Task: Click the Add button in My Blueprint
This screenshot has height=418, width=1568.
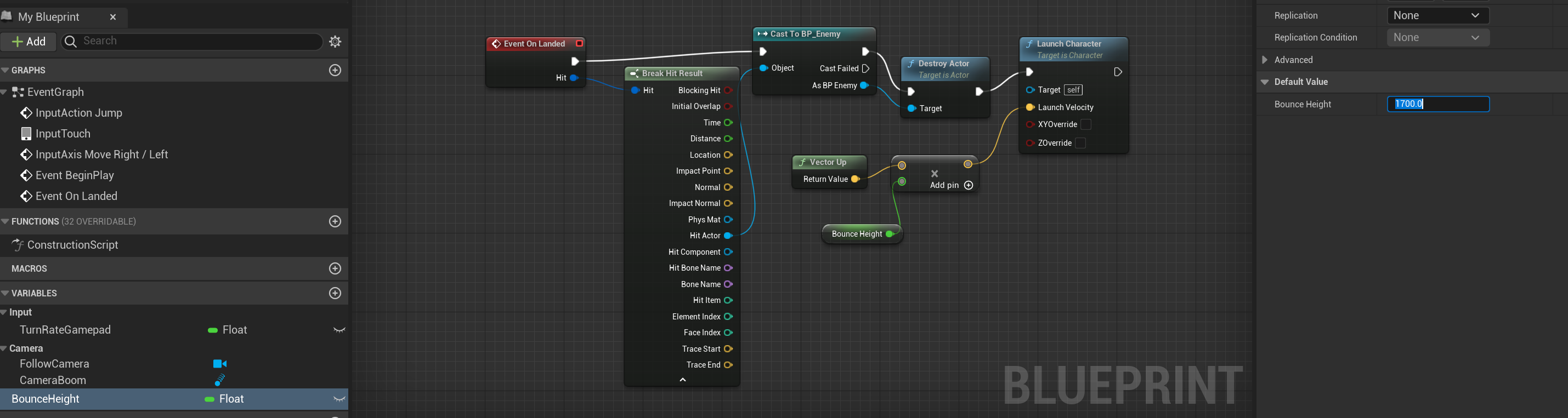Action: (29, 42)
